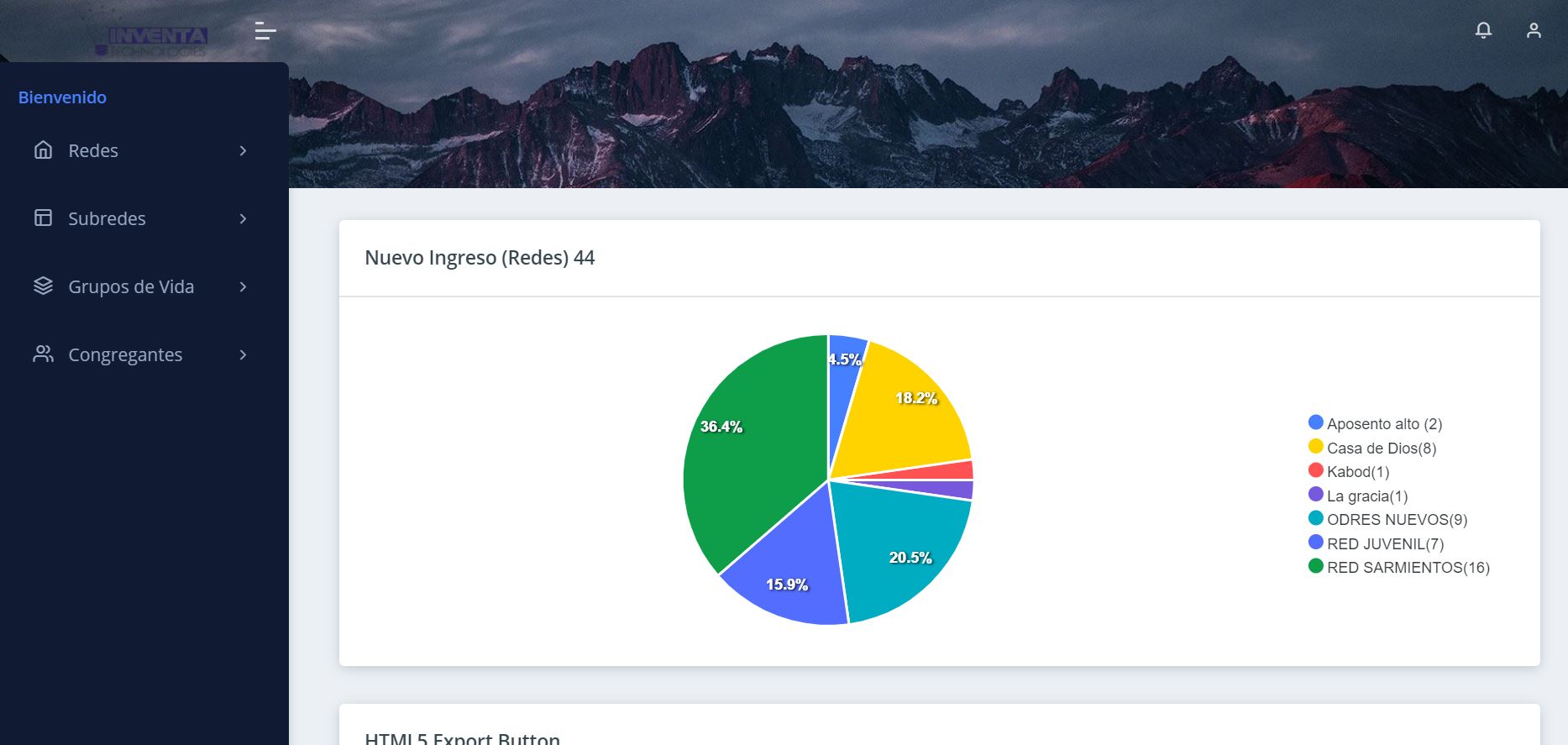Viewport: 1568px width, 745px height.
Task: Open the user profile icon
Action: point(1533,31)
